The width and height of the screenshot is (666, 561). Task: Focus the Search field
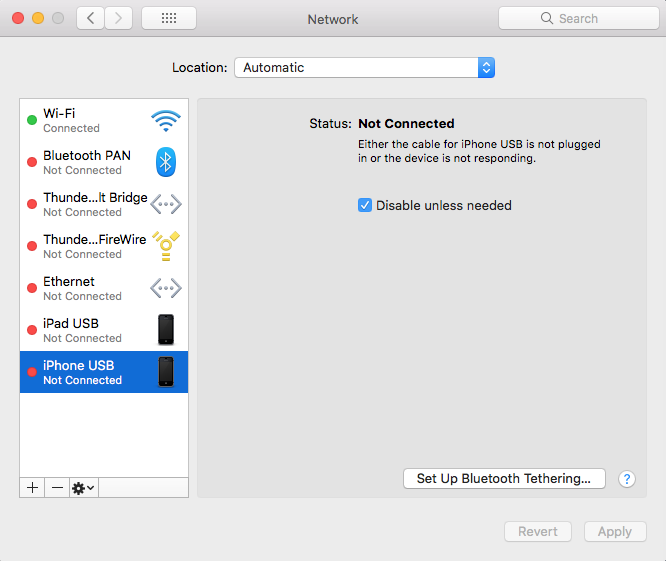(x=579, y=18)
